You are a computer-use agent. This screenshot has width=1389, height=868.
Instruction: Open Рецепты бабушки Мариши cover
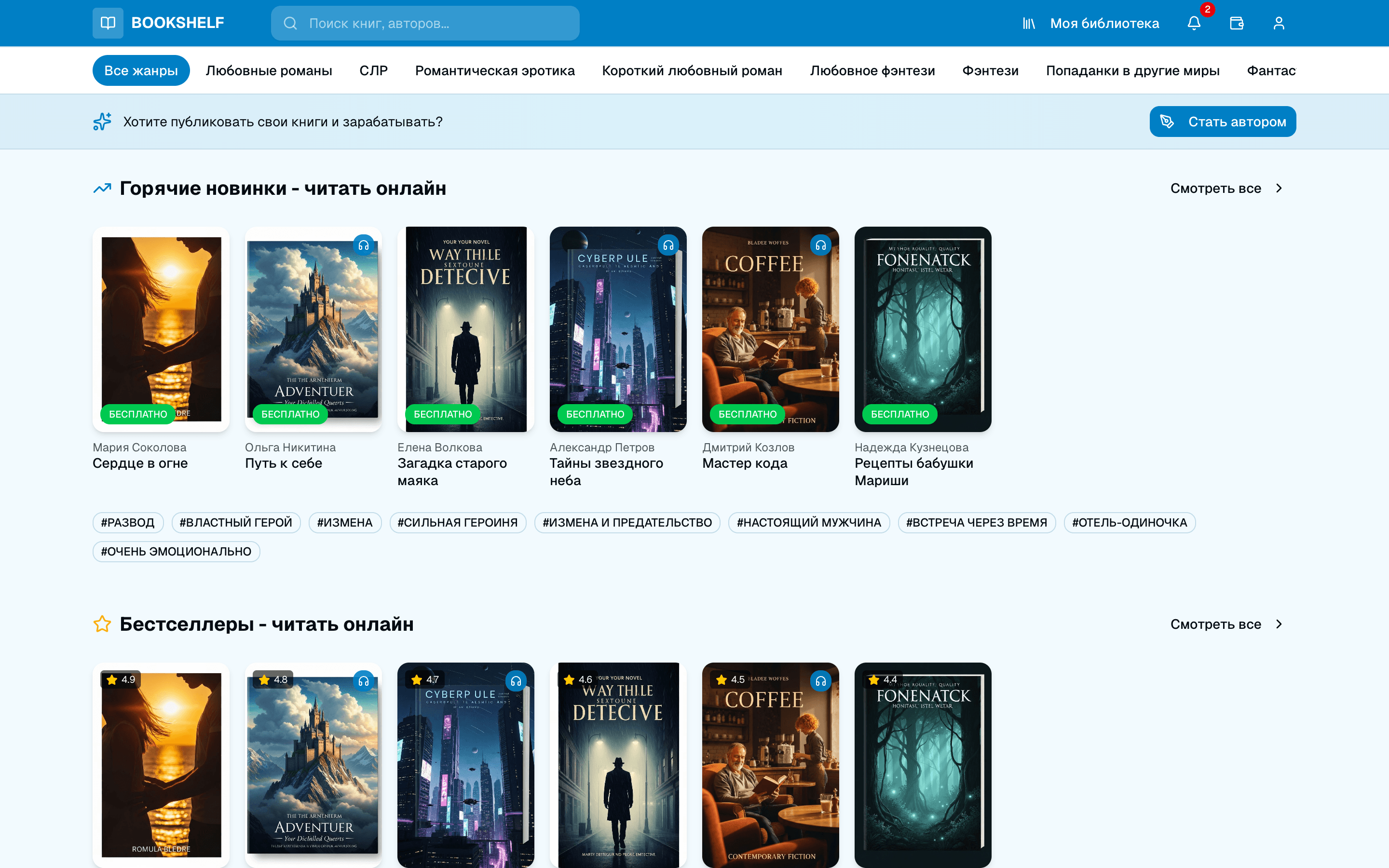(922, 329)
